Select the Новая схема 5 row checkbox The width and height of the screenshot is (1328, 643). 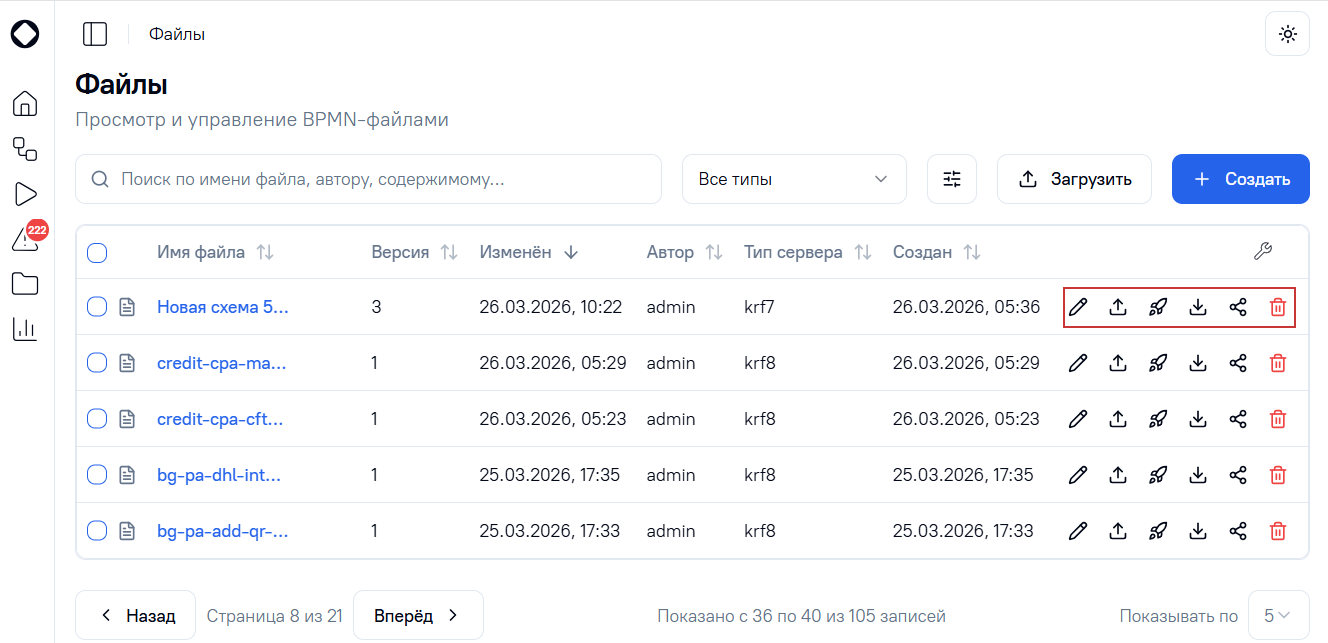(x=97, y=307)
